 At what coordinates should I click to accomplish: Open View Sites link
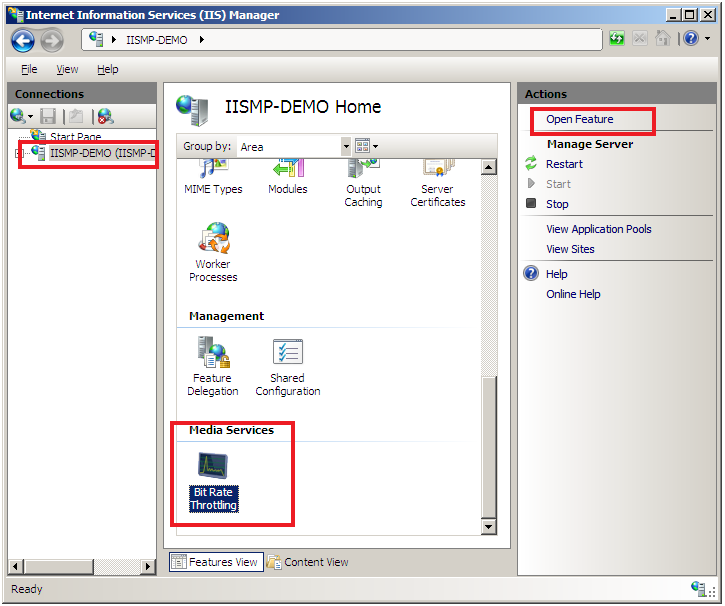570,250
